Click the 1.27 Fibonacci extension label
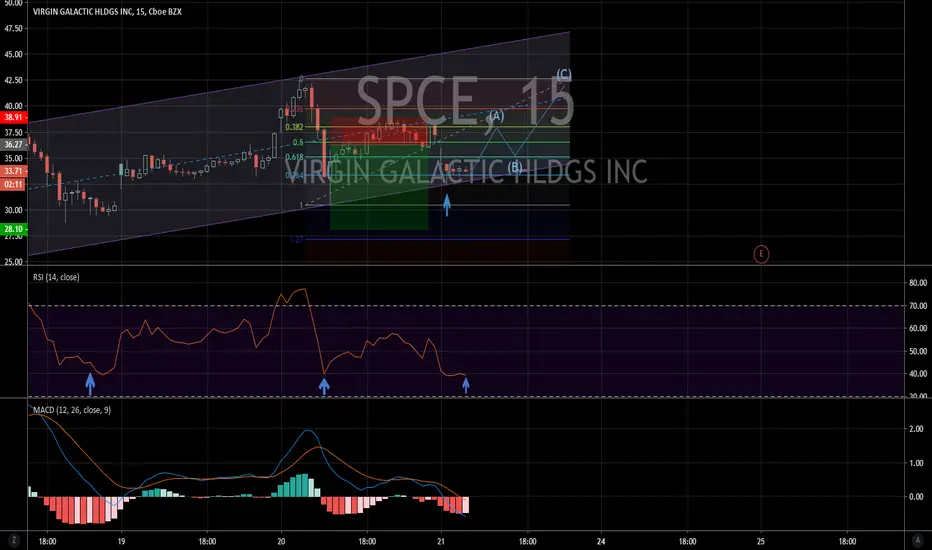This screenshot has width=932, height=550. (297, 239)
